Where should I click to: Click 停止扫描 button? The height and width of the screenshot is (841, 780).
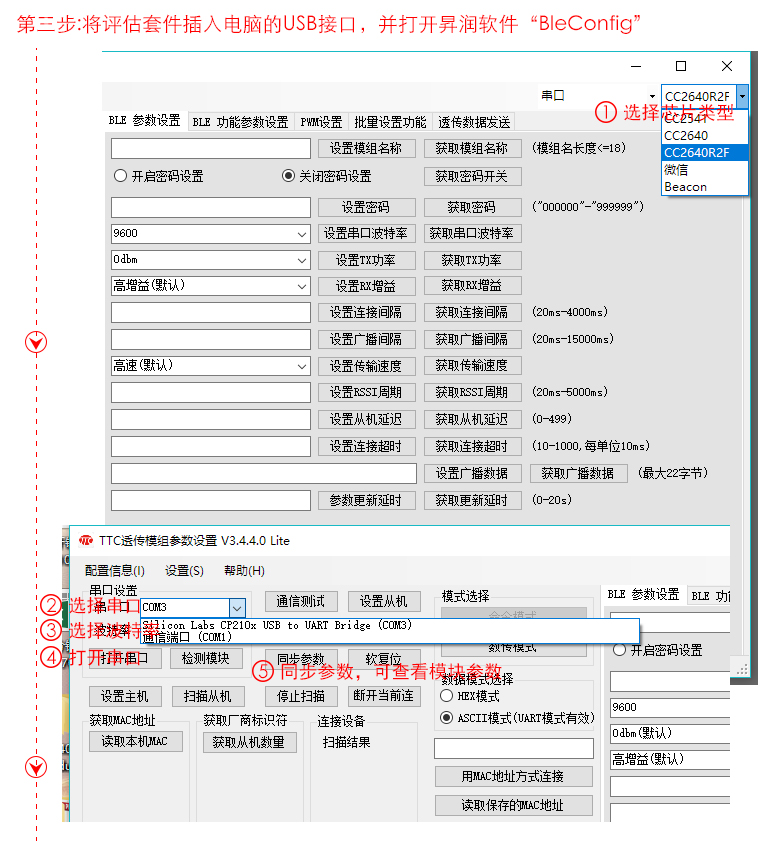click(301, 696)
